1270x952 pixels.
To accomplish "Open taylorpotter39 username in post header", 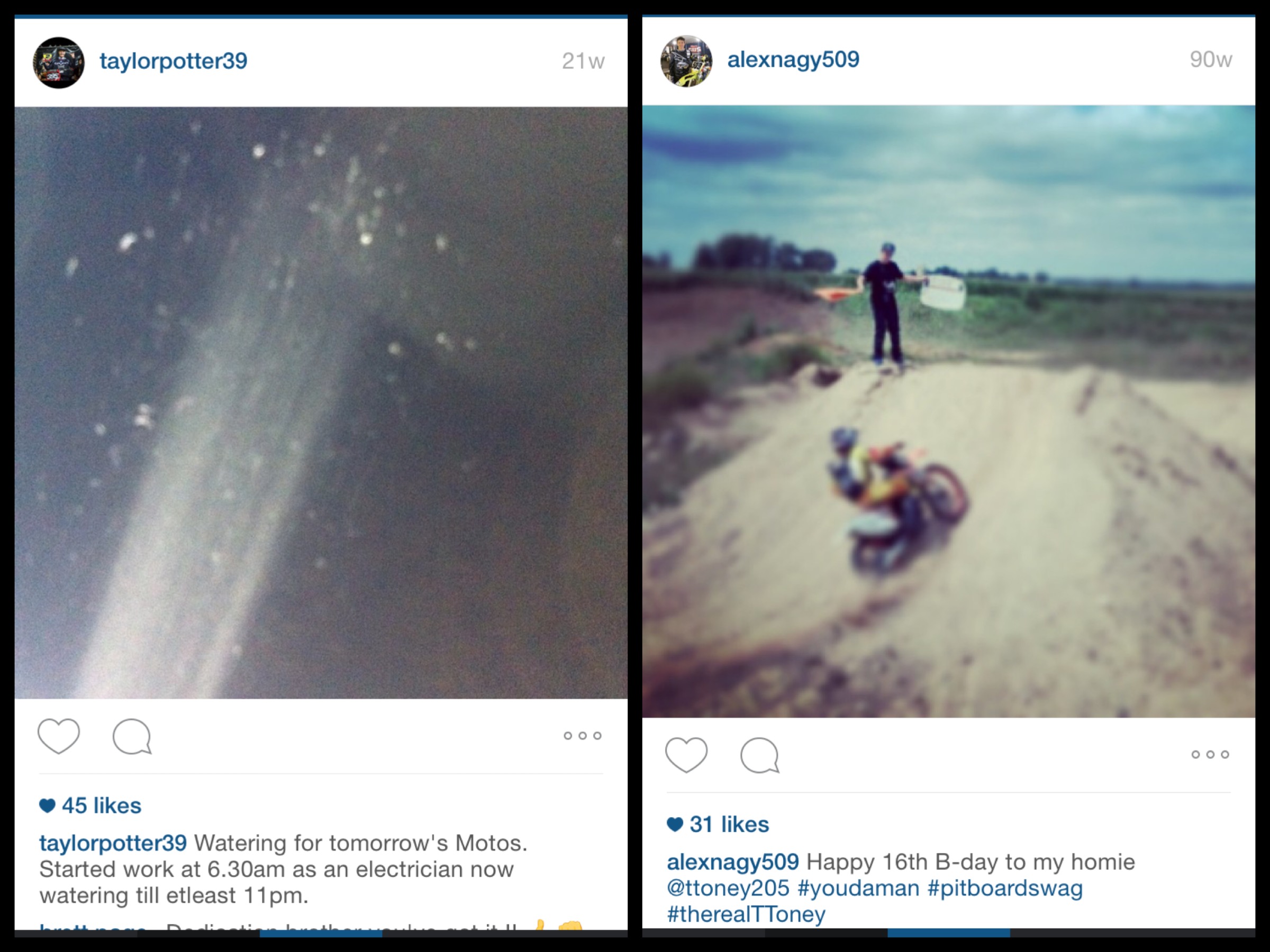I will pyautogui.click(x=174, y=61).
